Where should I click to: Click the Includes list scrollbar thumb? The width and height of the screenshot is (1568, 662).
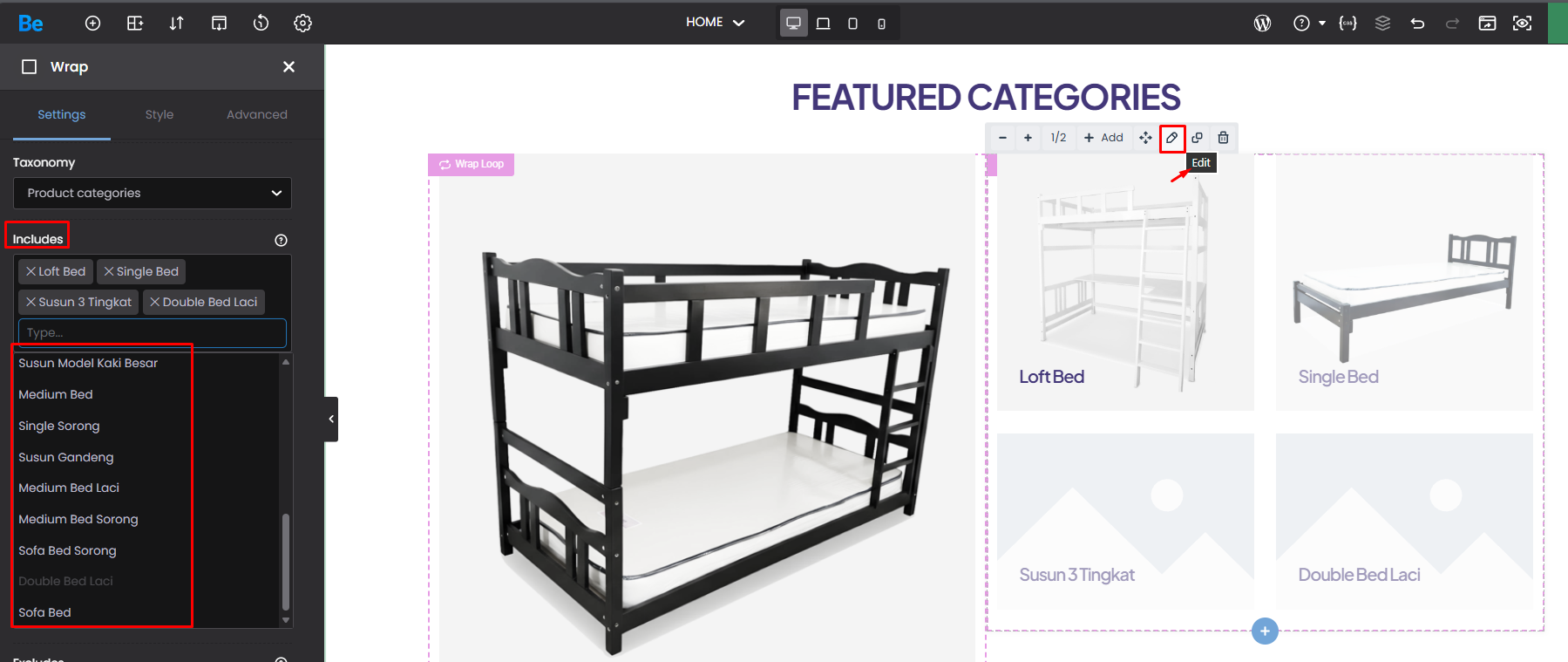point(286,562)
